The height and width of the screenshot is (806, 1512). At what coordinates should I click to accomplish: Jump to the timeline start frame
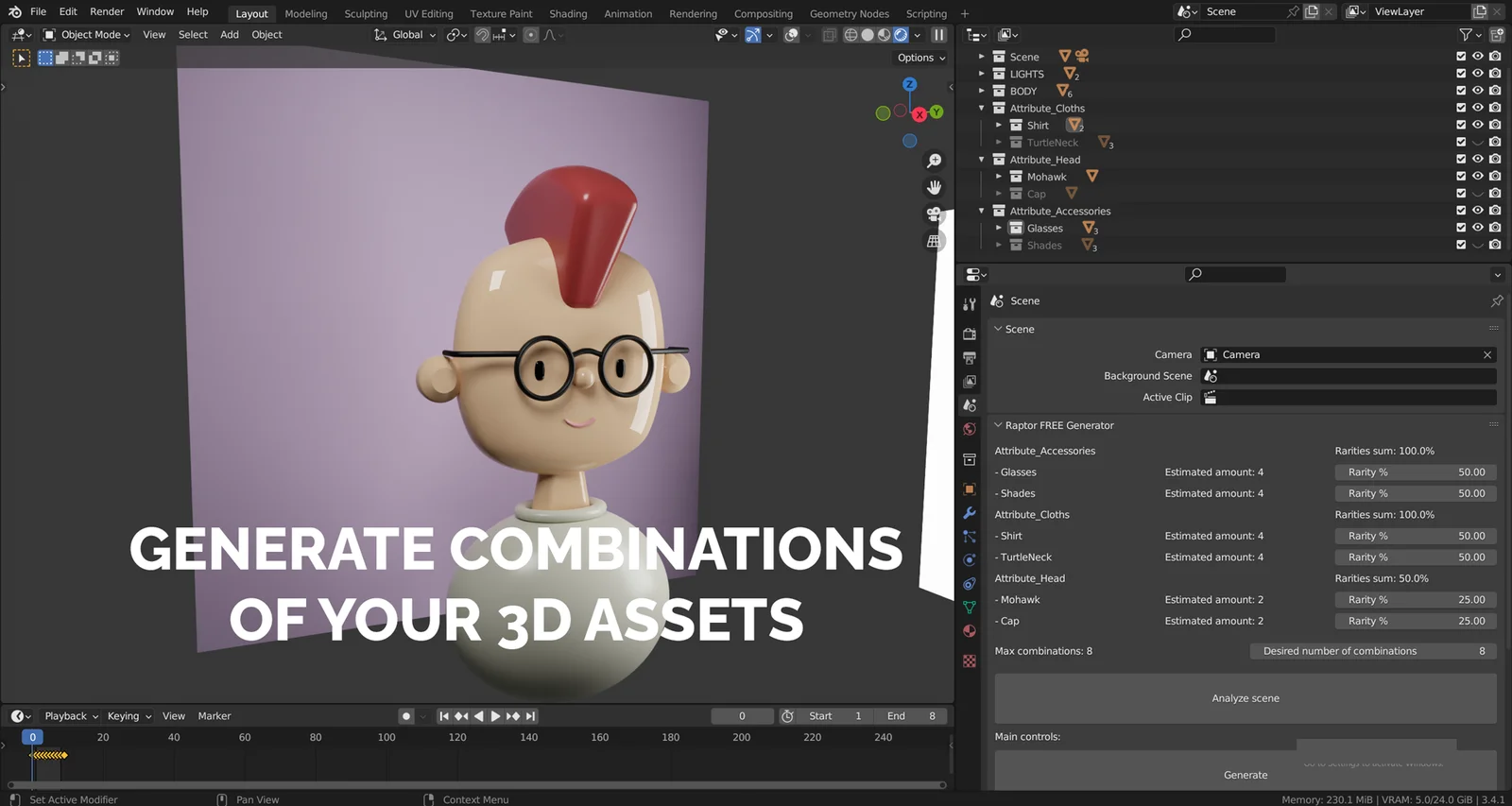pyautogui.click(x=444, y=716)
